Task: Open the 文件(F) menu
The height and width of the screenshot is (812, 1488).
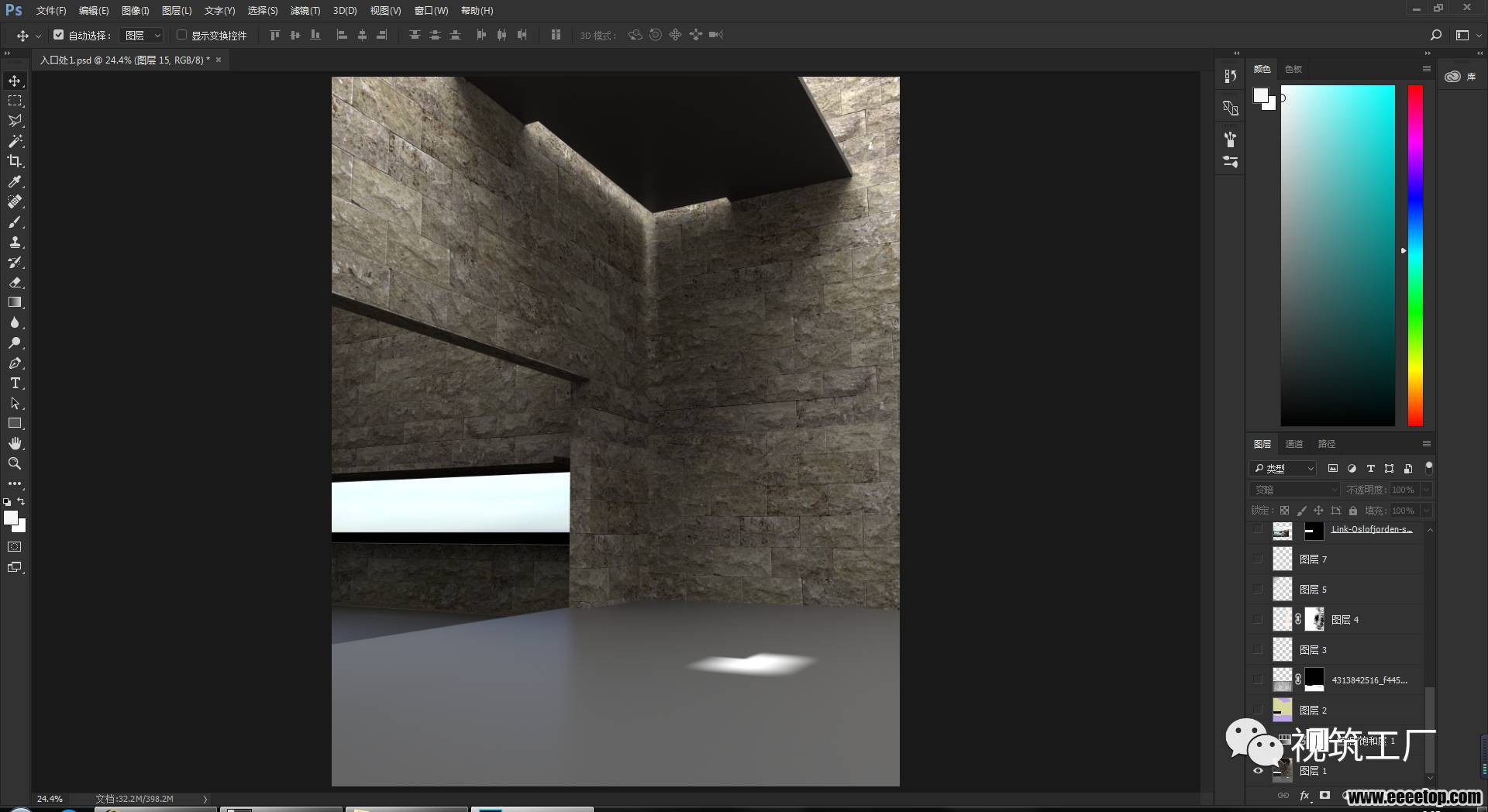Action: pyautogui.click(x=51, y=10)
